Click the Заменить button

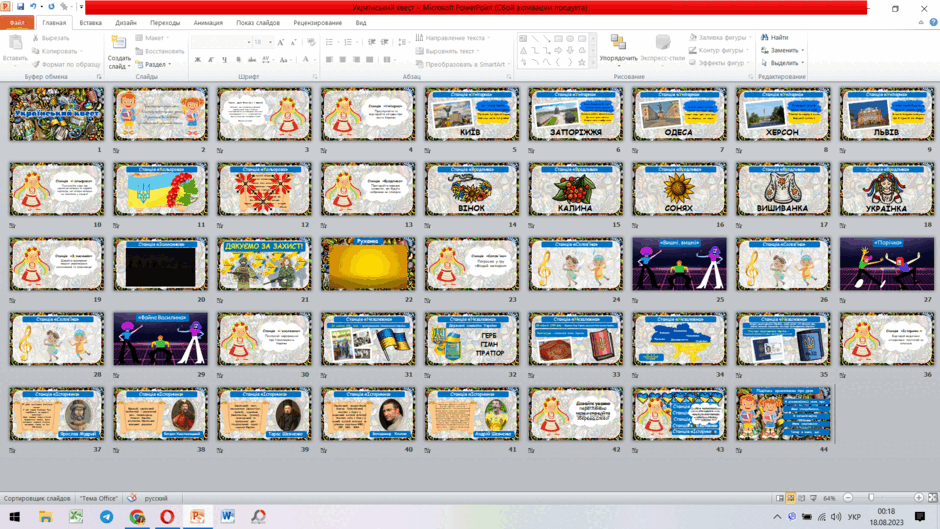[782, 50]
